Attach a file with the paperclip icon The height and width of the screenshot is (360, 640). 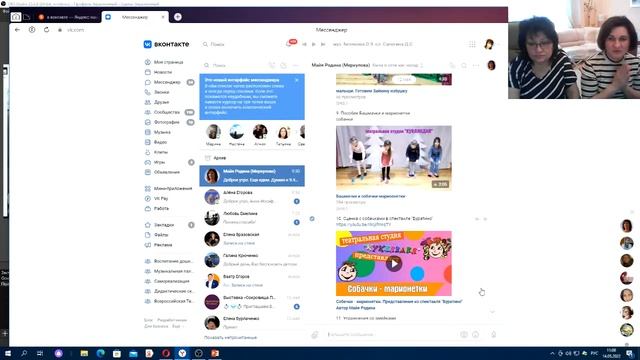(314, 335)
